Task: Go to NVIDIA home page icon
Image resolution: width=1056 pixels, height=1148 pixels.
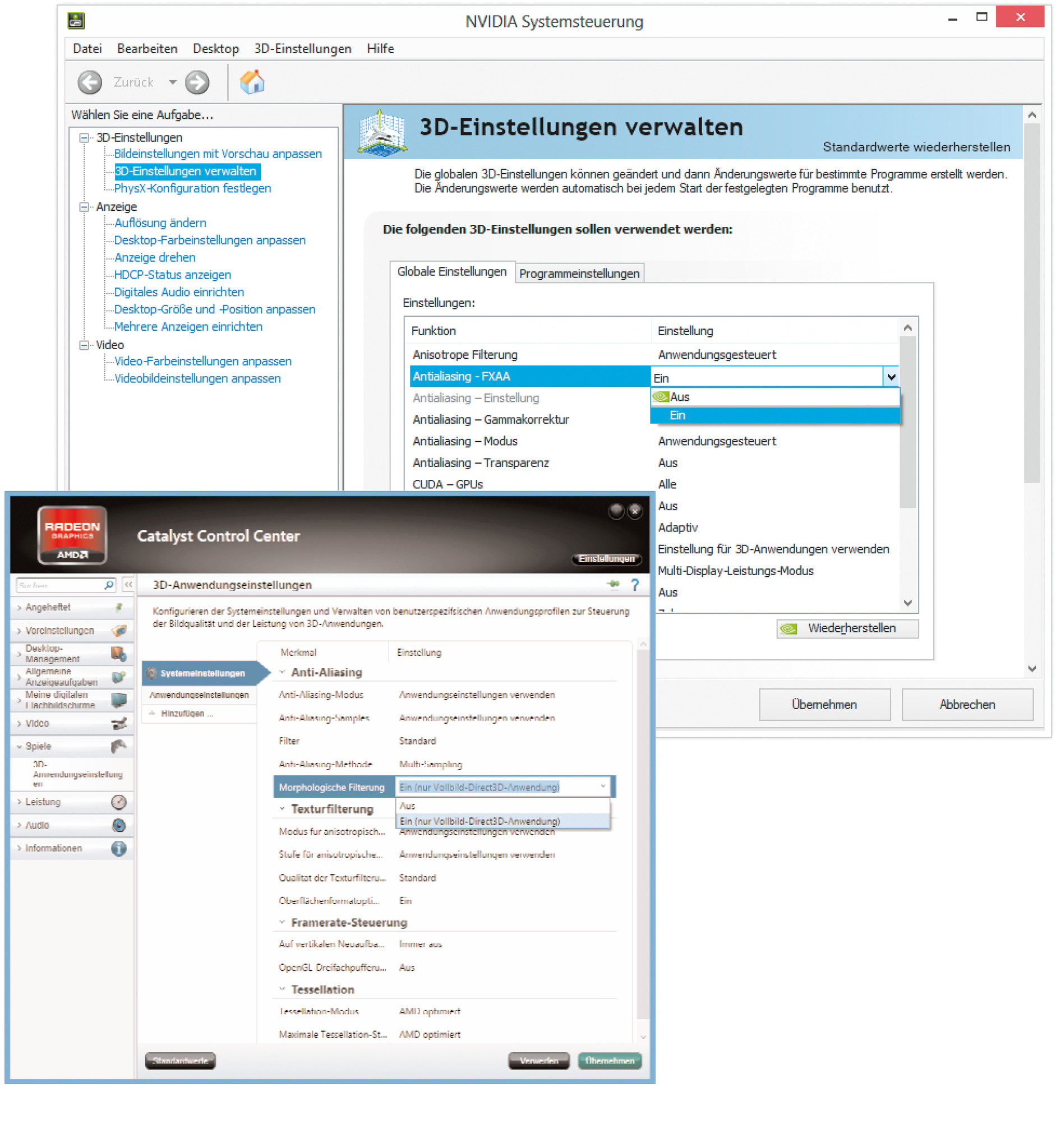Action: 252,82
